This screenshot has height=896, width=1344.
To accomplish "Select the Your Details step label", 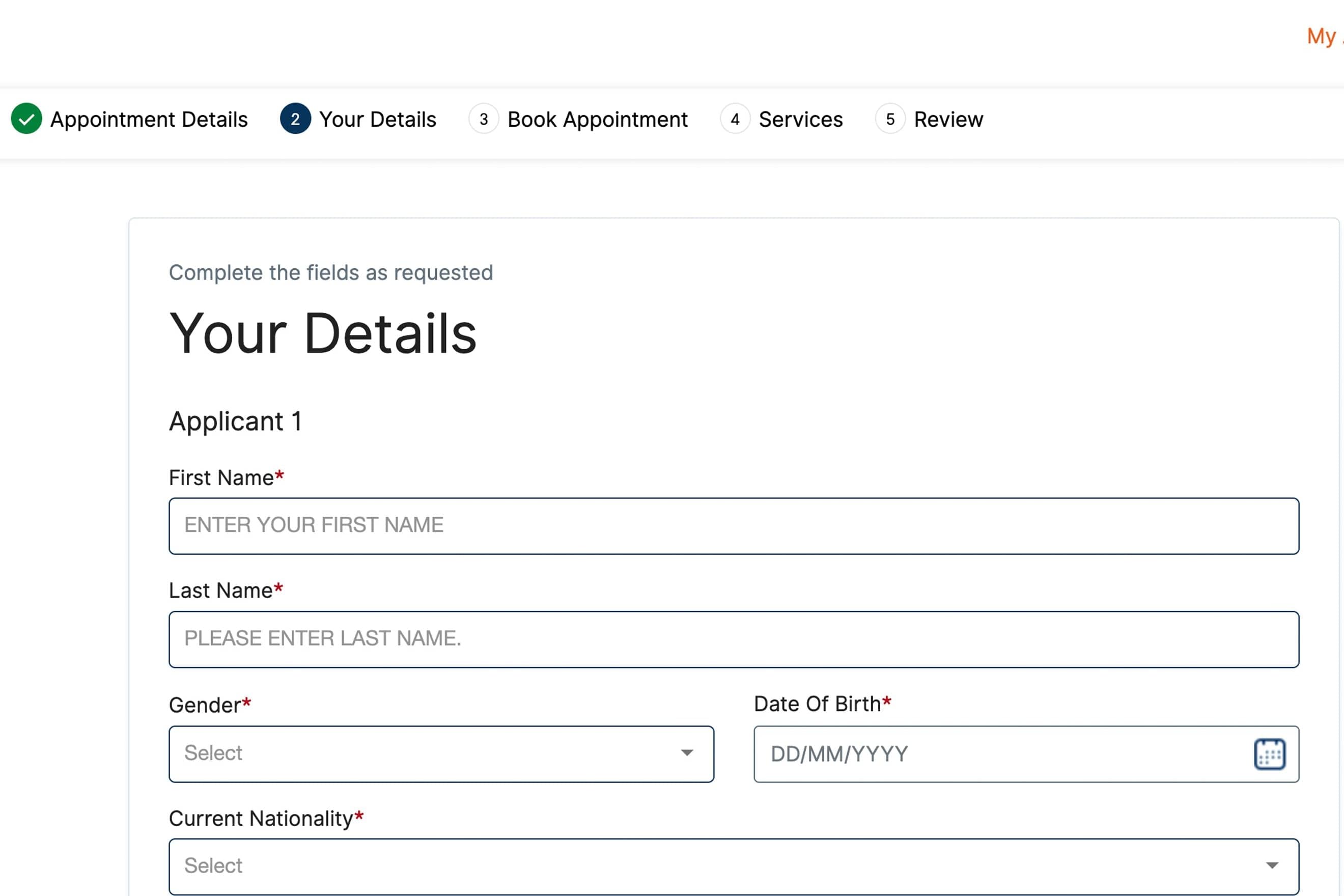I will pyautogui.click(x=377, y=120).
